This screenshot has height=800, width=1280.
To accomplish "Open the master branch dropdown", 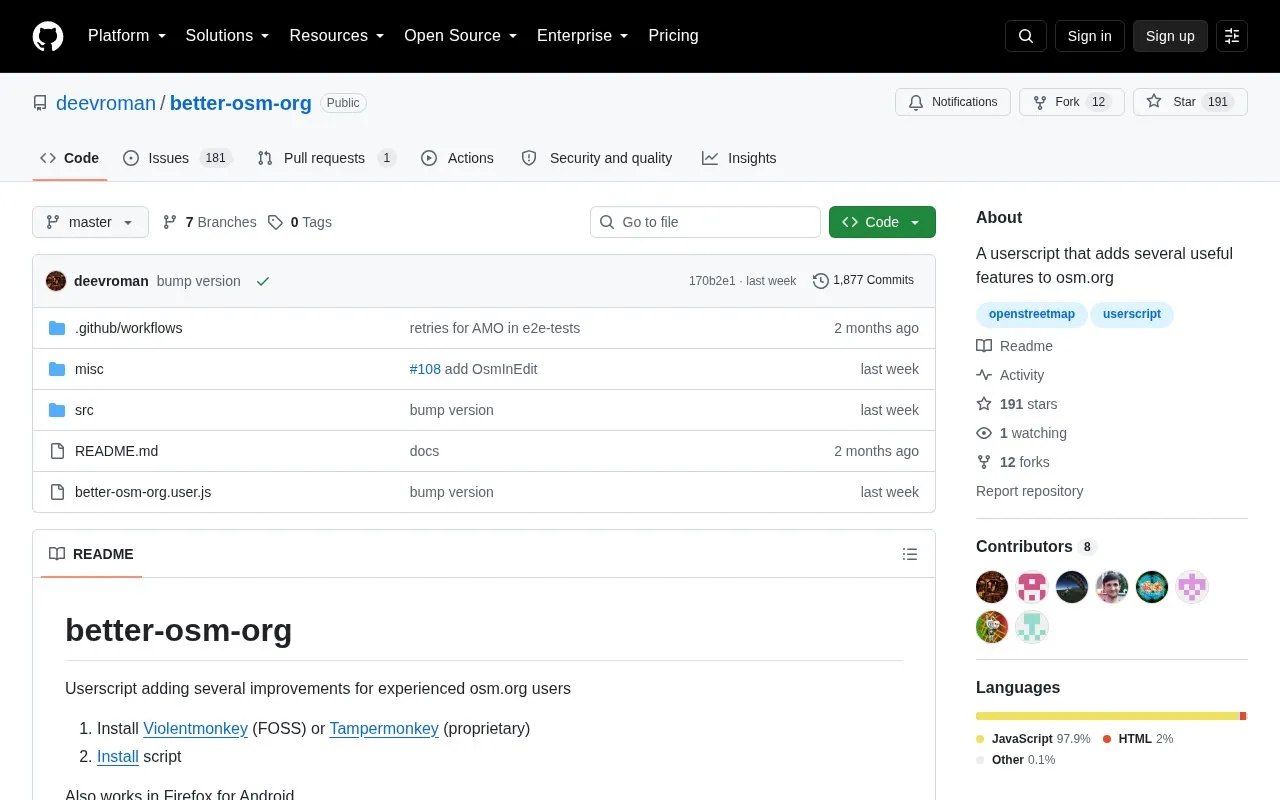I will click(x=90, y=222).
